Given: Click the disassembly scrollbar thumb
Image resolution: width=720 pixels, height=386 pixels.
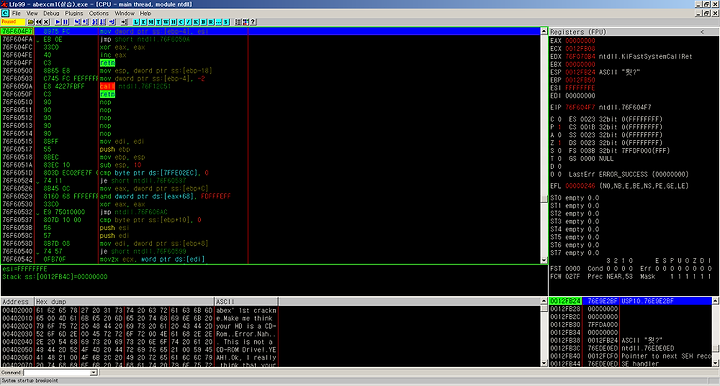Looking at the screenshot, I should click(x=544, y=199).
